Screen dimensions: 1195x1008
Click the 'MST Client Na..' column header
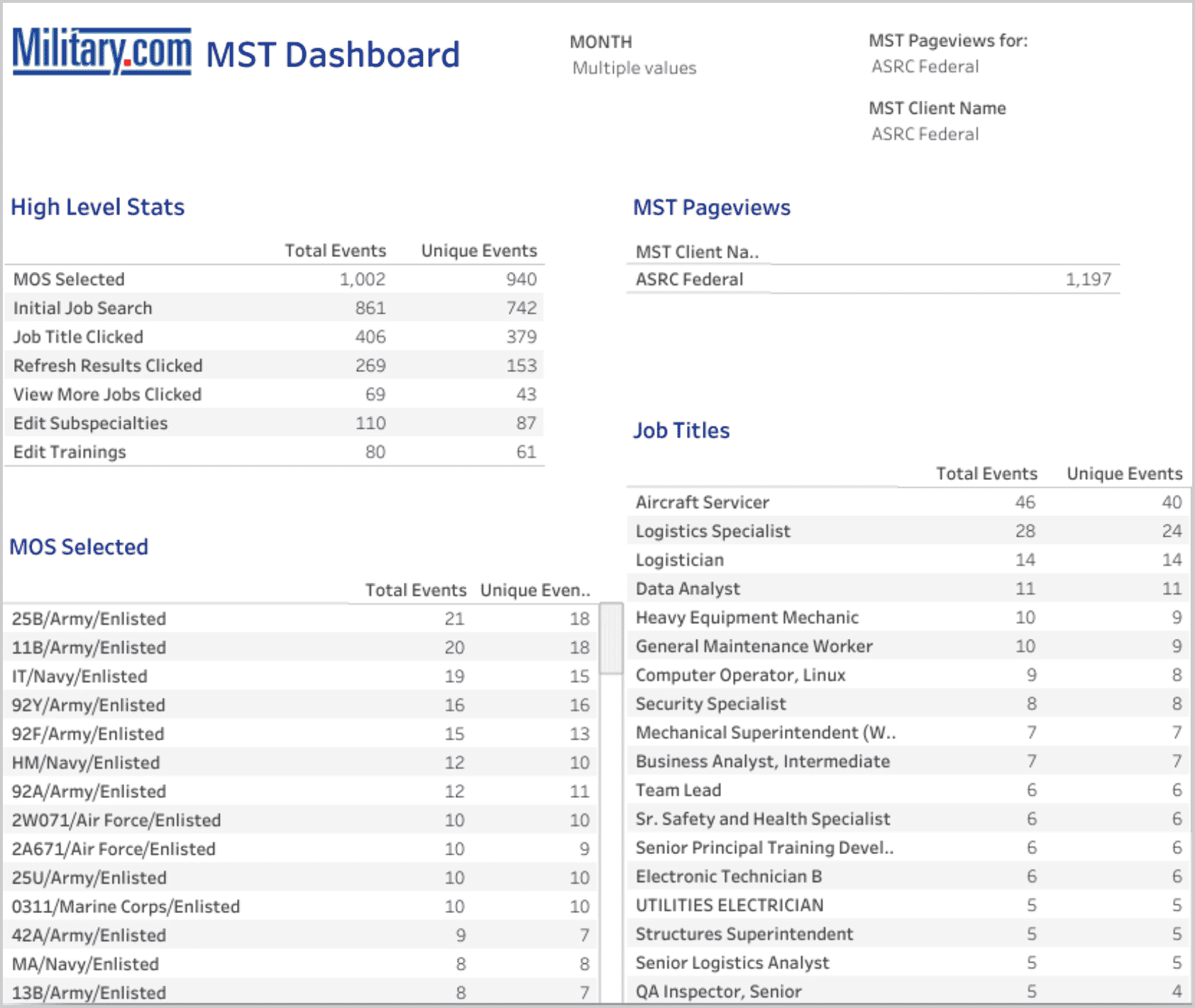(697, 252)
